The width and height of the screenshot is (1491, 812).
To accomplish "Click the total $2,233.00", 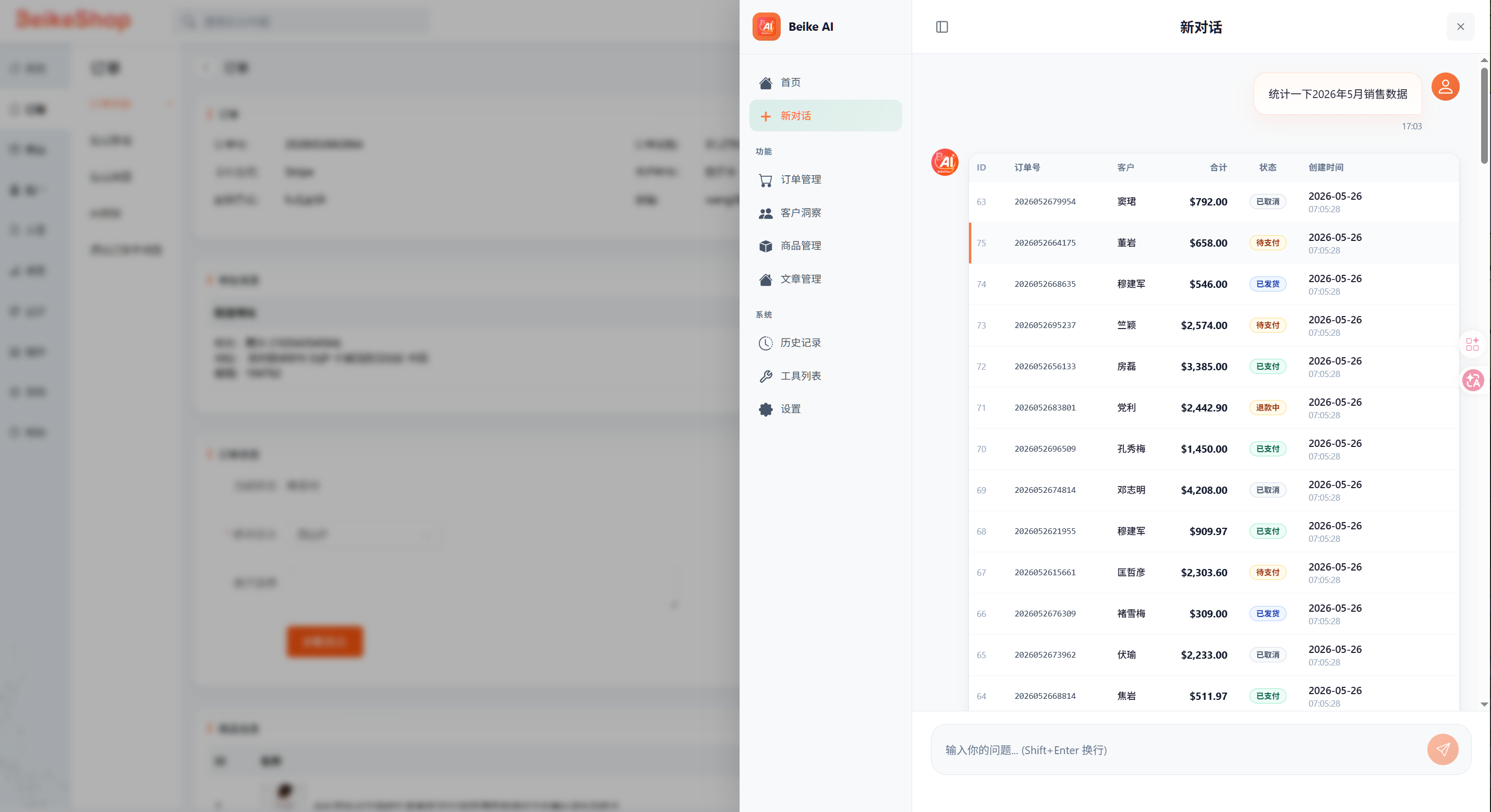I will click(x=1204, y=655).
